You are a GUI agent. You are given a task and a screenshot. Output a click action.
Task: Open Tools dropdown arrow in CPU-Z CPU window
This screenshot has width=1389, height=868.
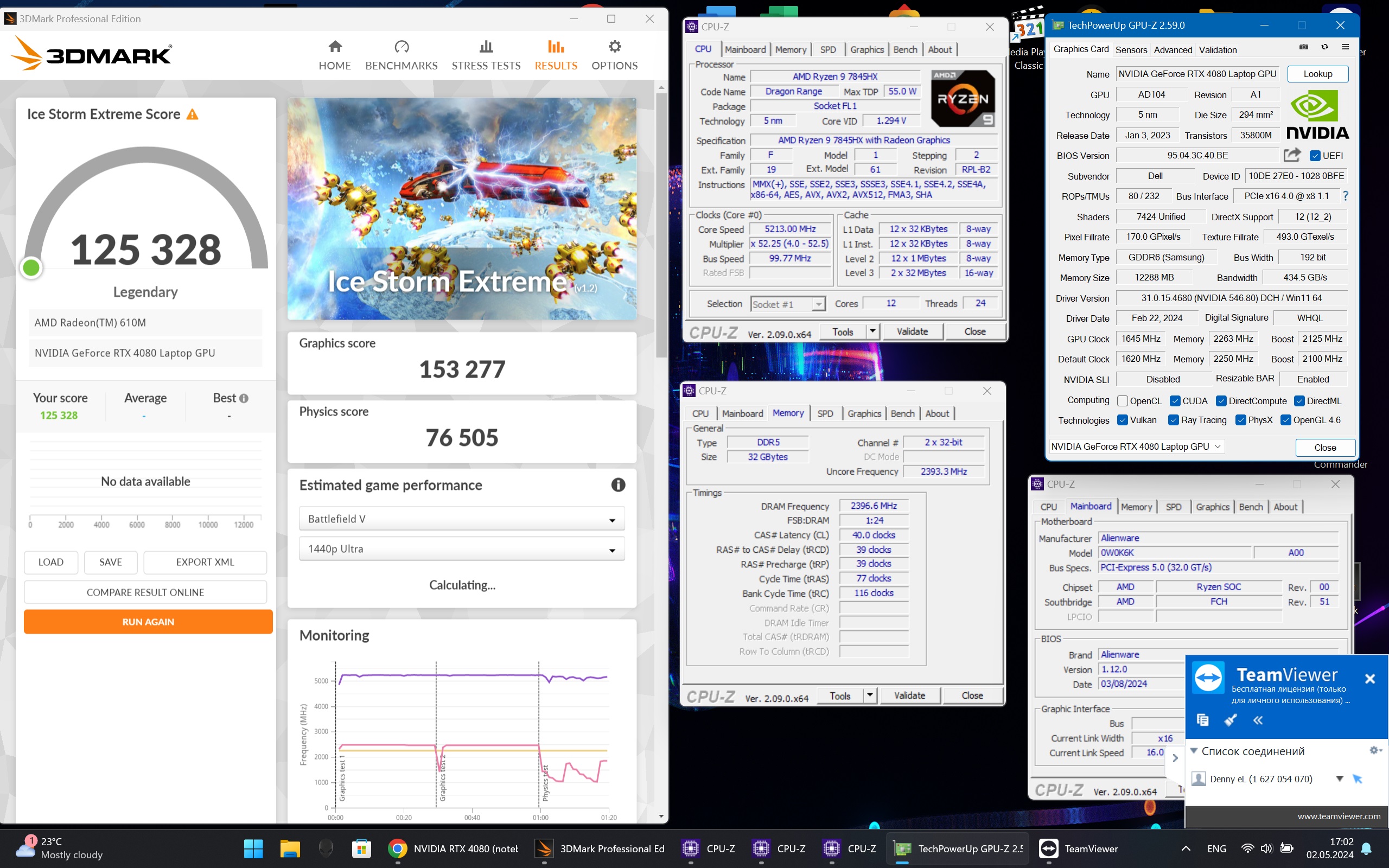[x=872, y=331]
